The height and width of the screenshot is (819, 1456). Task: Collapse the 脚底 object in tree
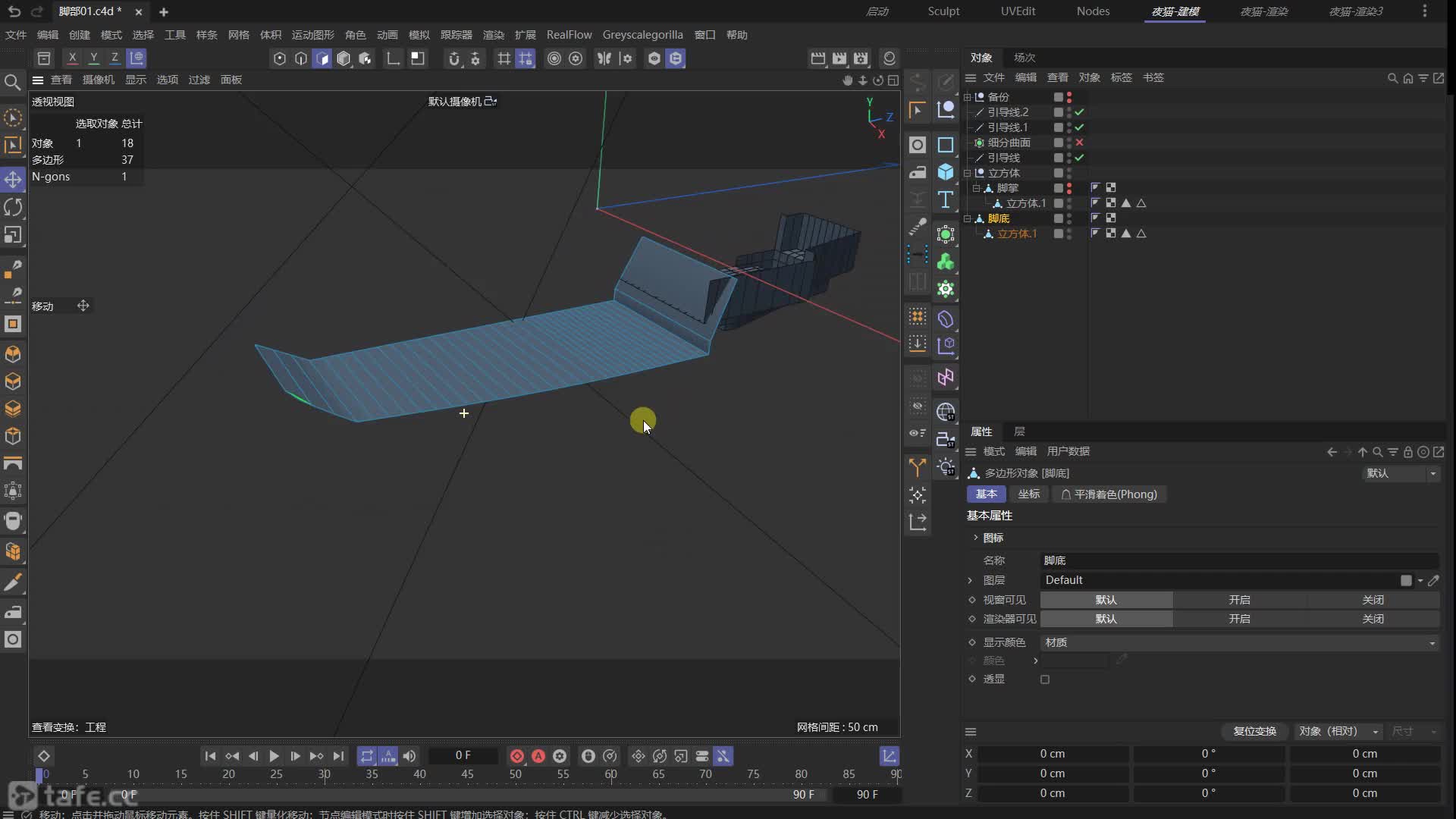pos(968,218)
